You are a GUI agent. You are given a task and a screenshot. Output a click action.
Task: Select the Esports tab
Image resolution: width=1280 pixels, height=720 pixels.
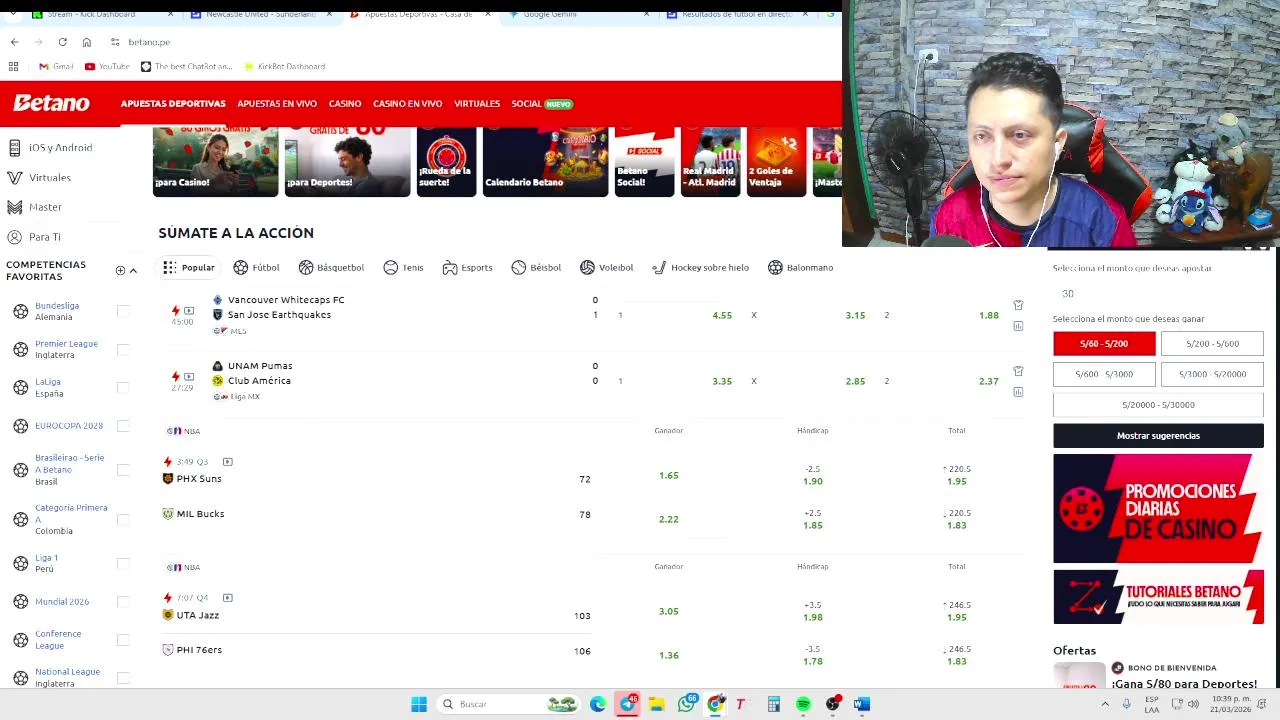coord(467,267)
